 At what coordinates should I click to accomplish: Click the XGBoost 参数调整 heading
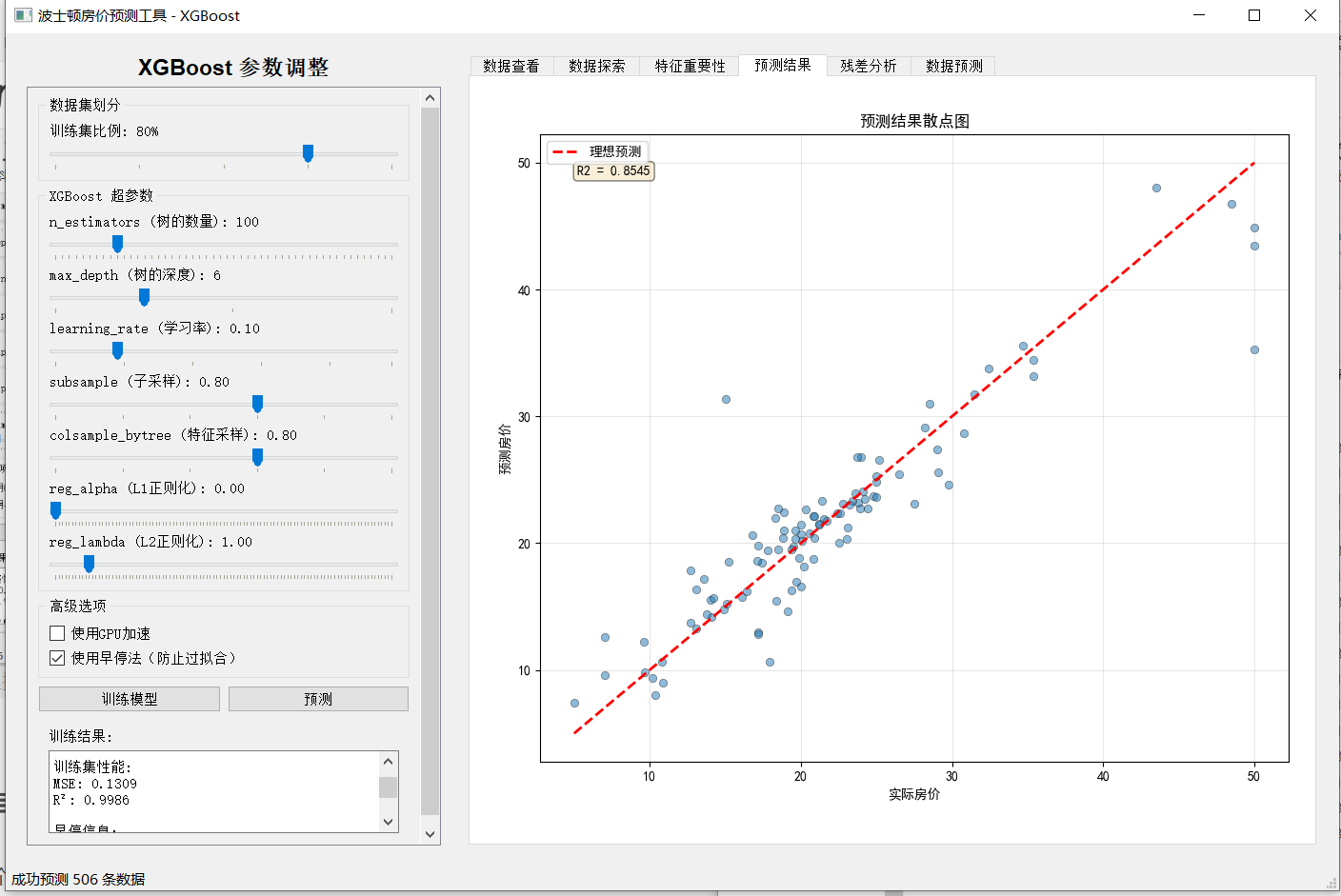click(233, 68)
